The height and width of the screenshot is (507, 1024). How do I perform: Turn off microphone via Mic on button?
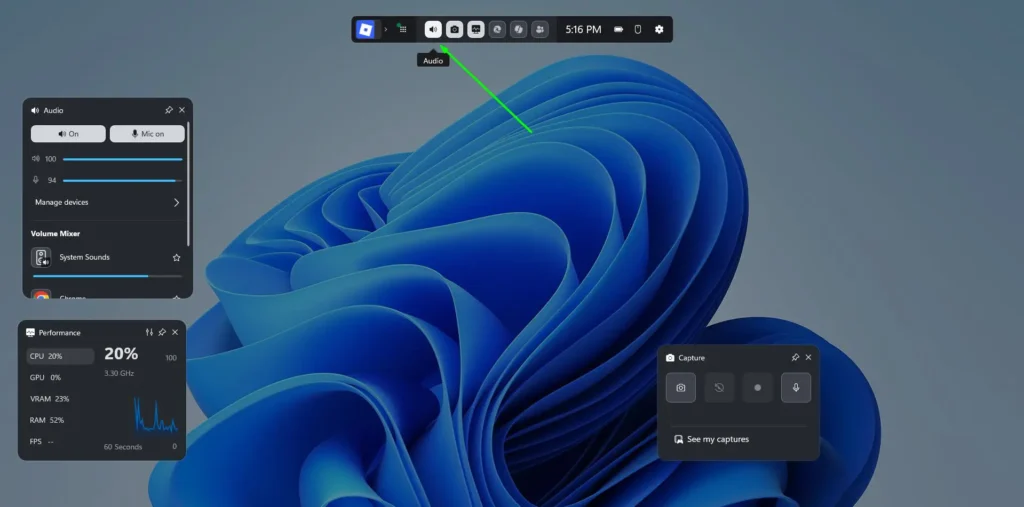click(147, 134)
